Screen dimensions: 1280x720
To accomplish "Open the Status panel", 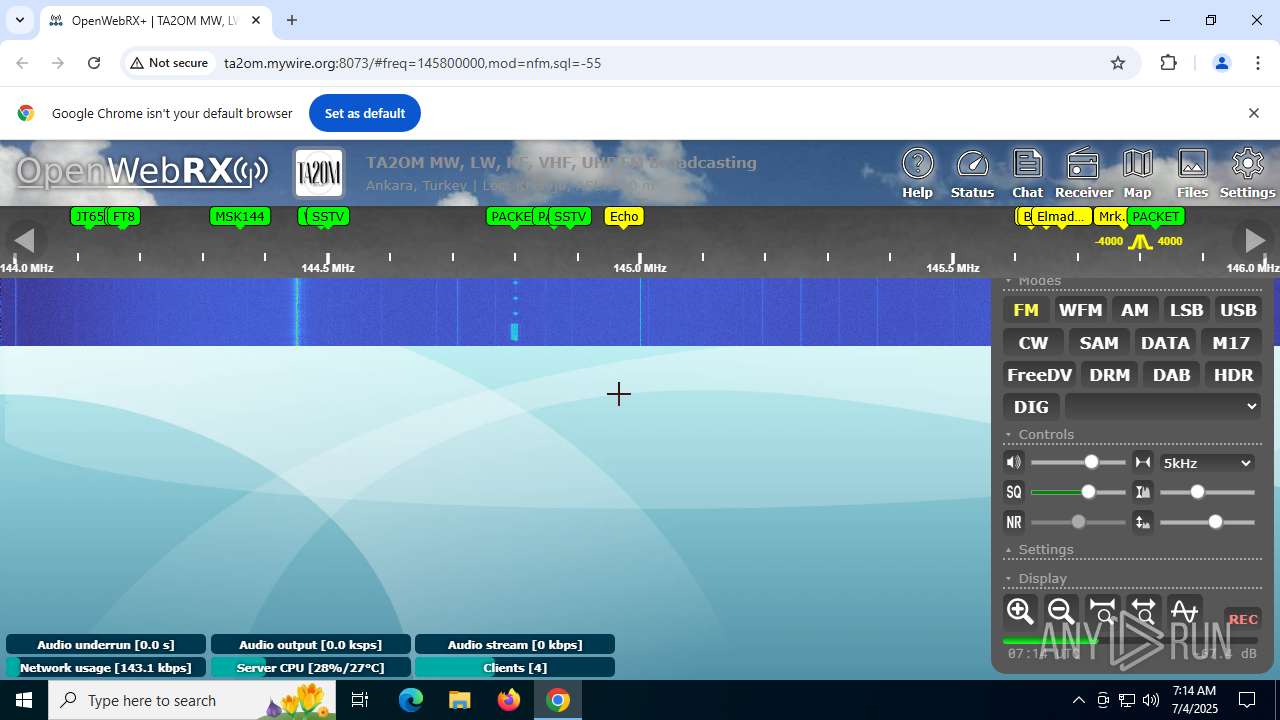I will pyautogui.click(x=972, y=173).
